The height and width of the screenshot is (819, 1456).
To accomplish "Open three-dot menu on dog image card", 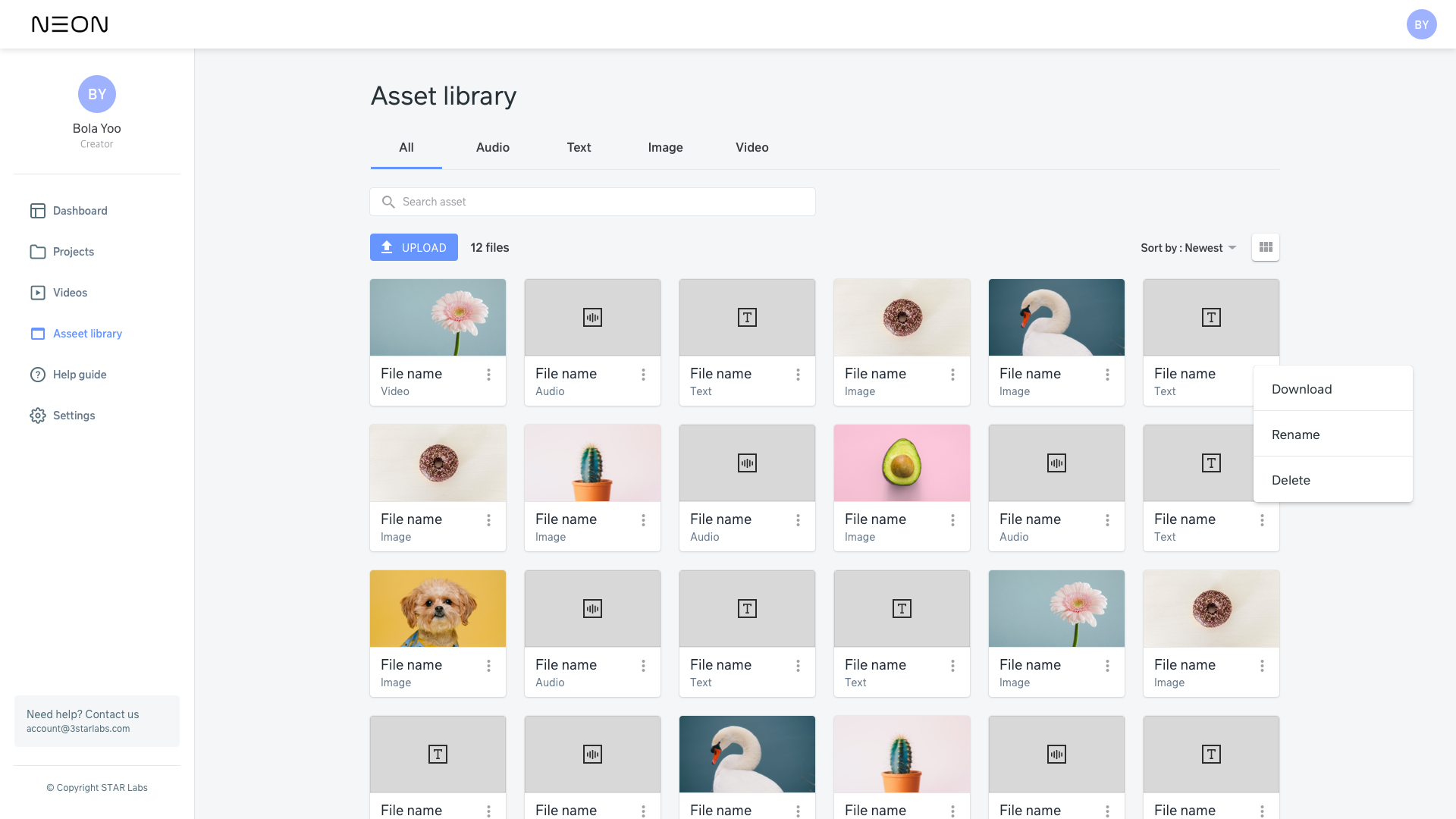I will 488,666.
